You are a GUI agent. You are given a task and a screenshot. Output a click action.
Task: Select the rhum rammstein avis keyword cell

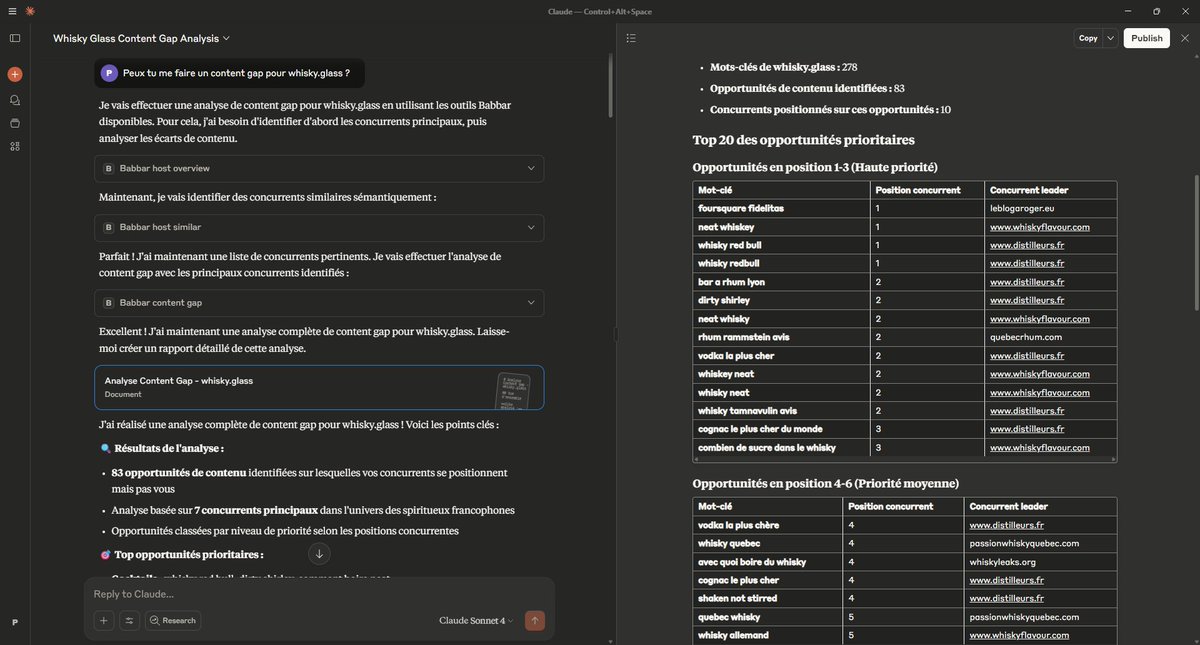pyautogui.click(x=781, y=337)
